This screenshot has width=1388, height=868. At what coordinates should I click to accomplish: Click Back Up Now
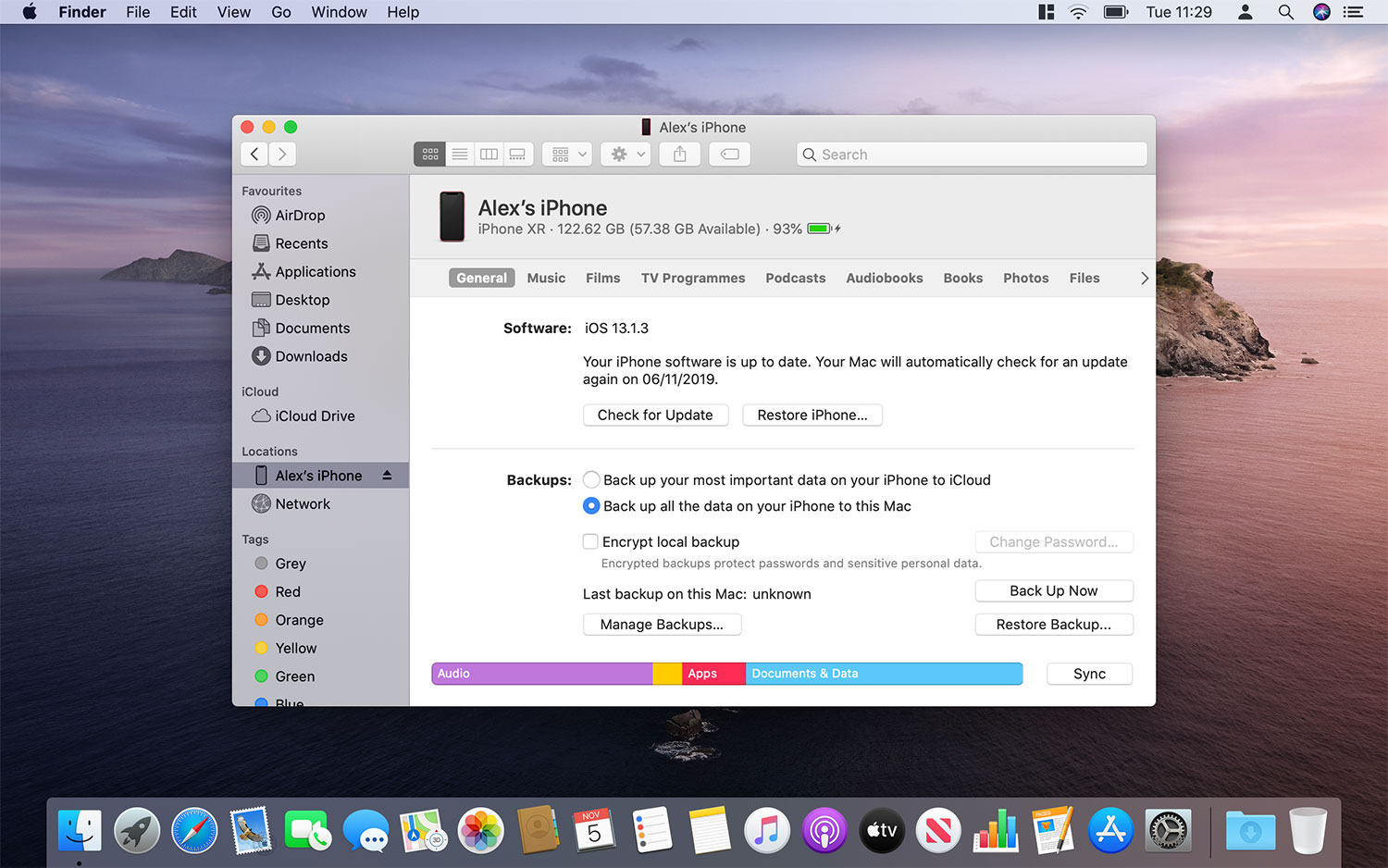coord(1053,590)
